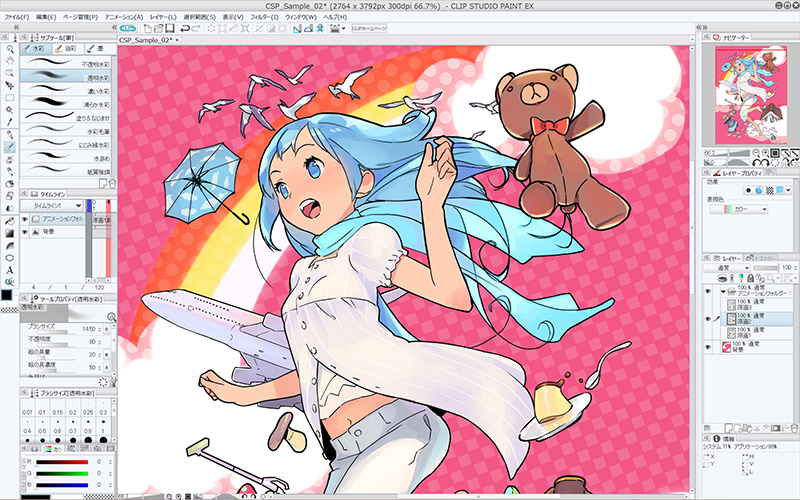Click the save floppy-disk icon
The height and width of the screenshot is (500, 800).
pos(168,28)
